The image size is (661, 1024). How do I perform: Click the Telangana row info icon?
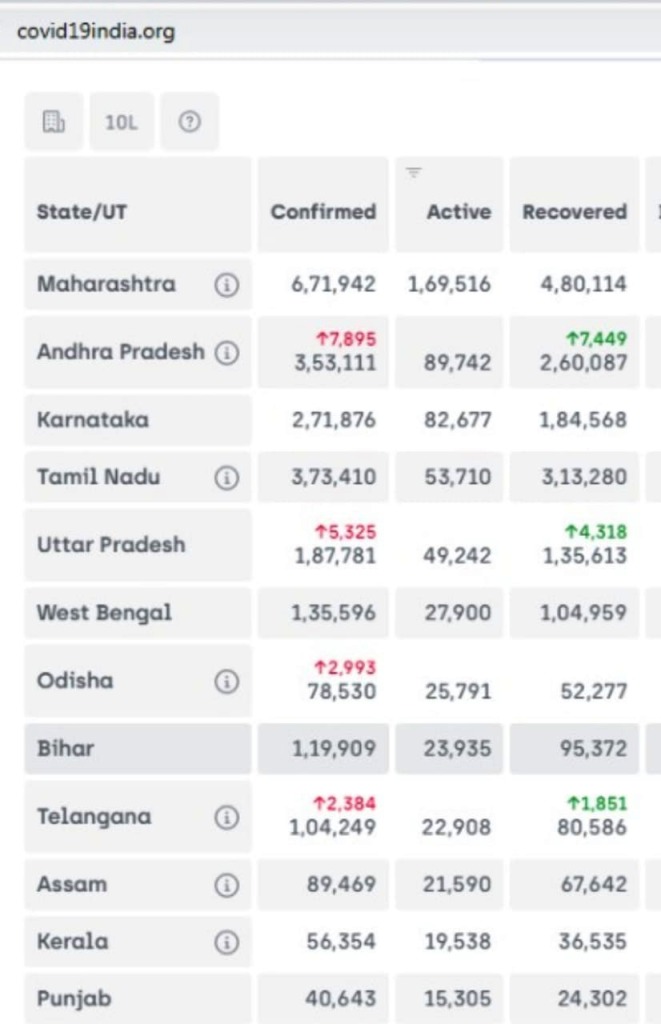(x=227, y=817)
